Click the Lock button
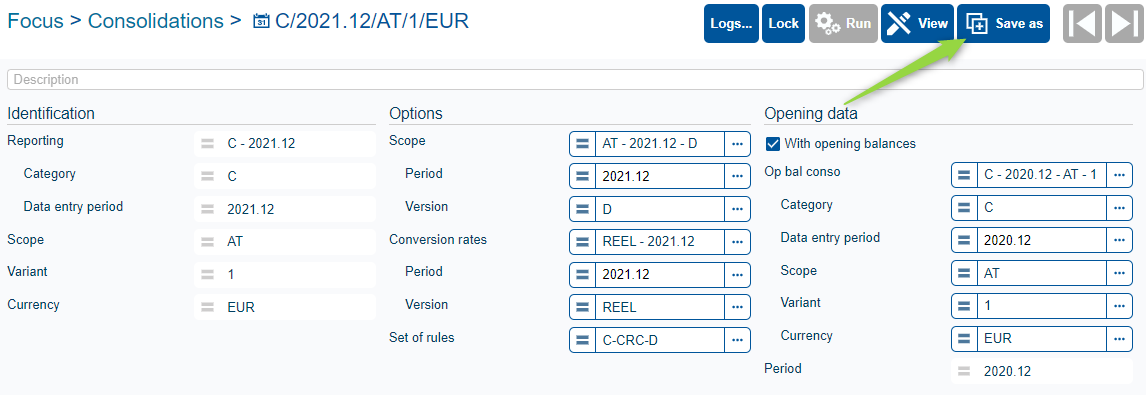 click(x=783, y=23)
